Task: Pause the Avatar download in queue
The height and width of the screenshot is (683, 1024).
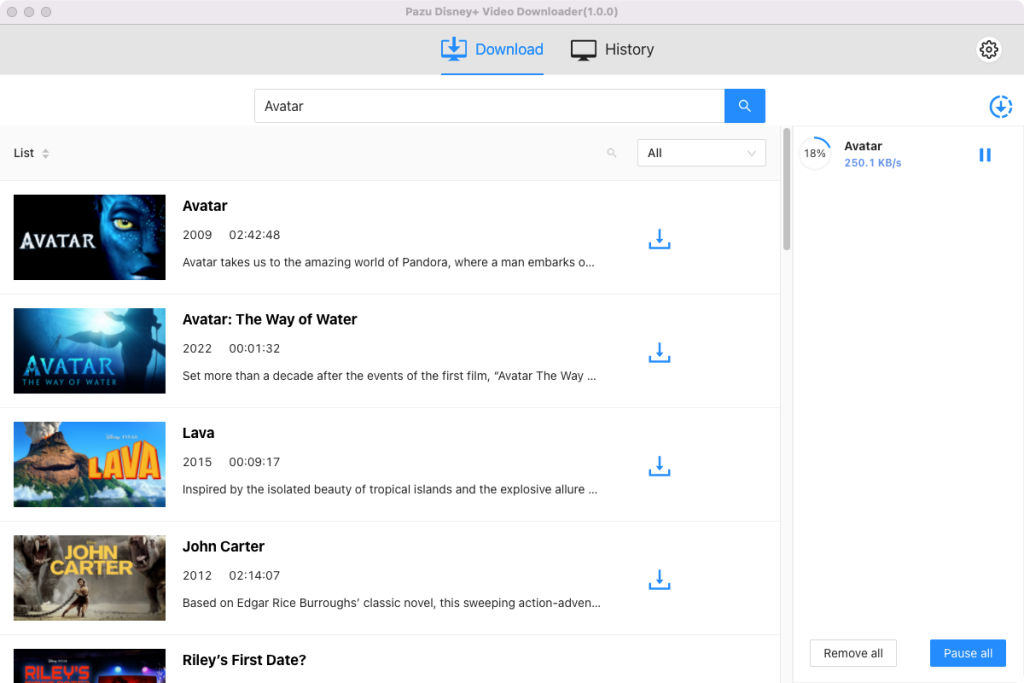Action: pyautogui.click(x=985, y=155)
